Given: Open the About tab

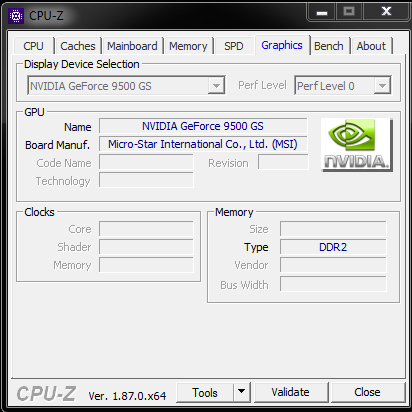Looking at the screenshot, I should 371,46.
